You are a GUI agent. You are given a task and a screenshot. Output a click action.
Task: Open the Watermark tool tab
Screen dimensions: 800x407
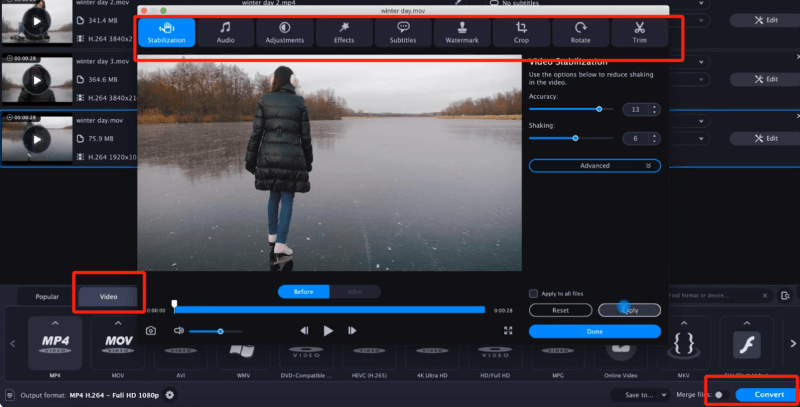tap(462, 33)
